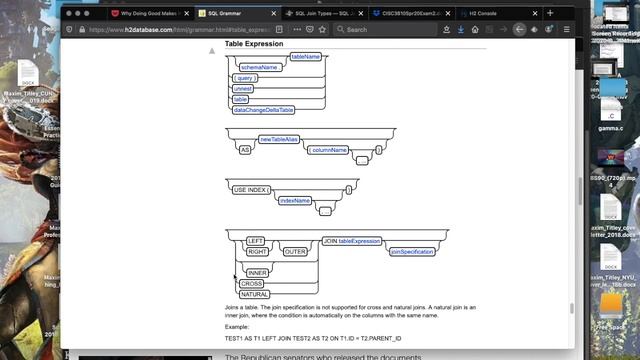Click the columnName link
640x360 pixels.
pyautogui.click(x=328, y=150)
